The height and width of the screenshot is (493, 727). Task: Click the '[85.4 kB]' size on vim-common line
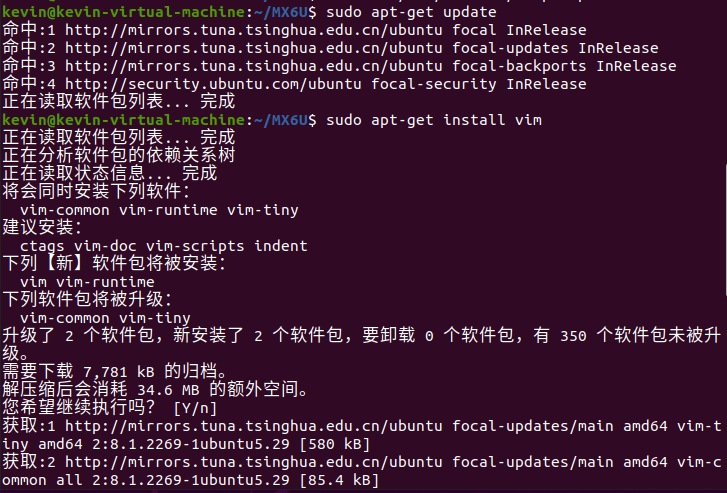point(339,480)
